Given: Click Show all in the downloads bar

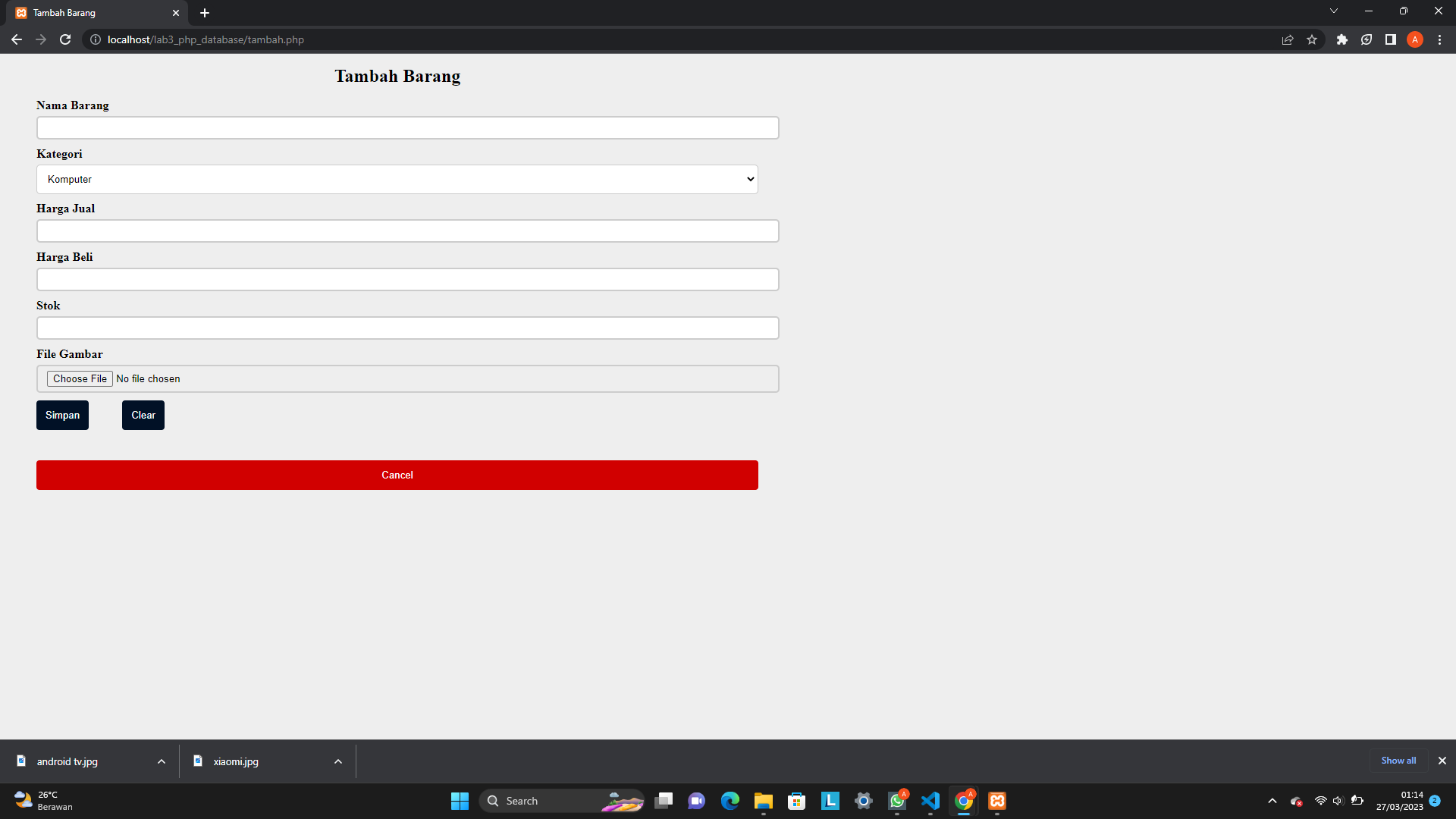Looking at the screenshot, I should 1398,761.
